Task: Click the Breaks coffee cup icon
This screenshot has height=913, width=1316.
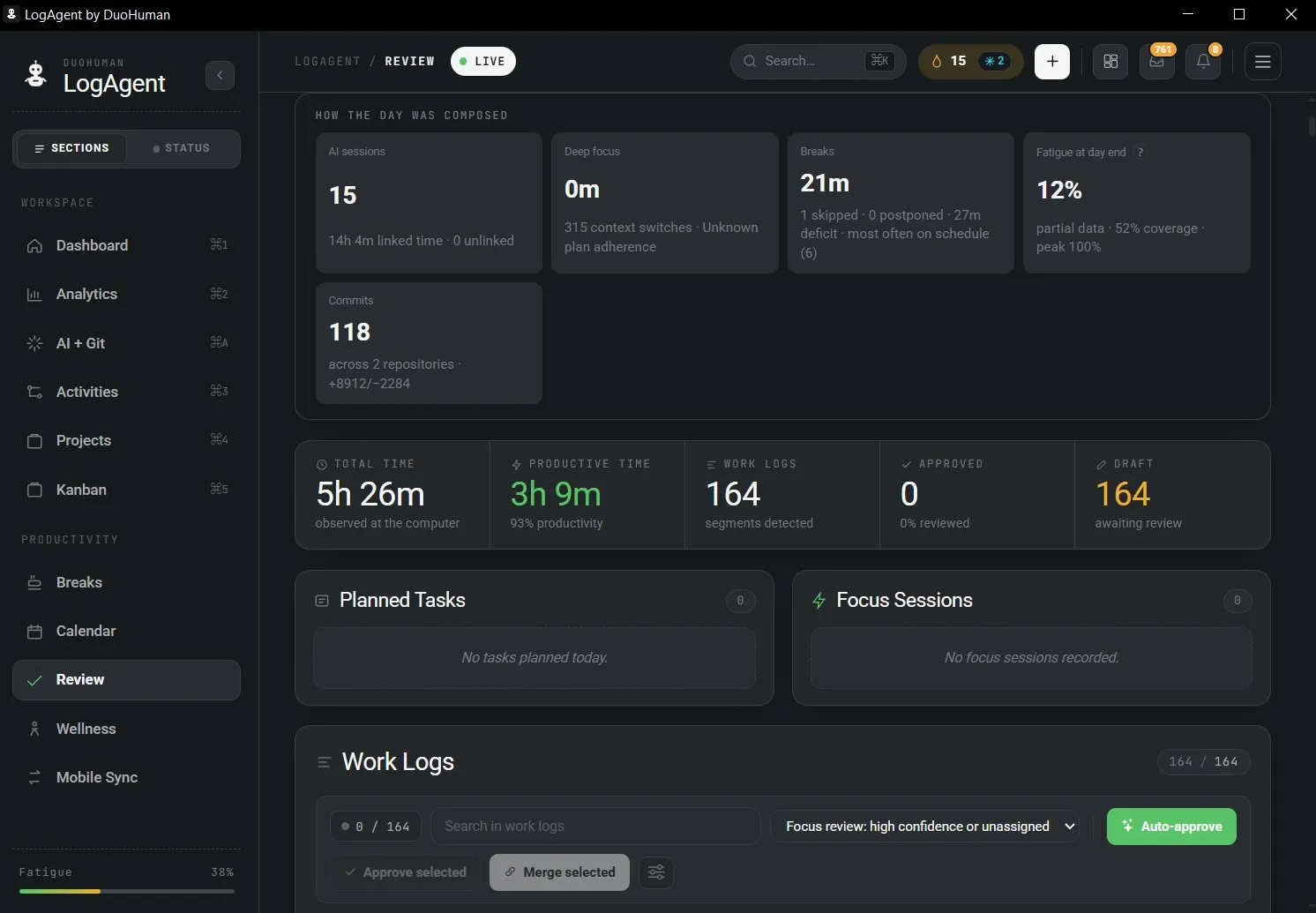Action: coord(34,582)
